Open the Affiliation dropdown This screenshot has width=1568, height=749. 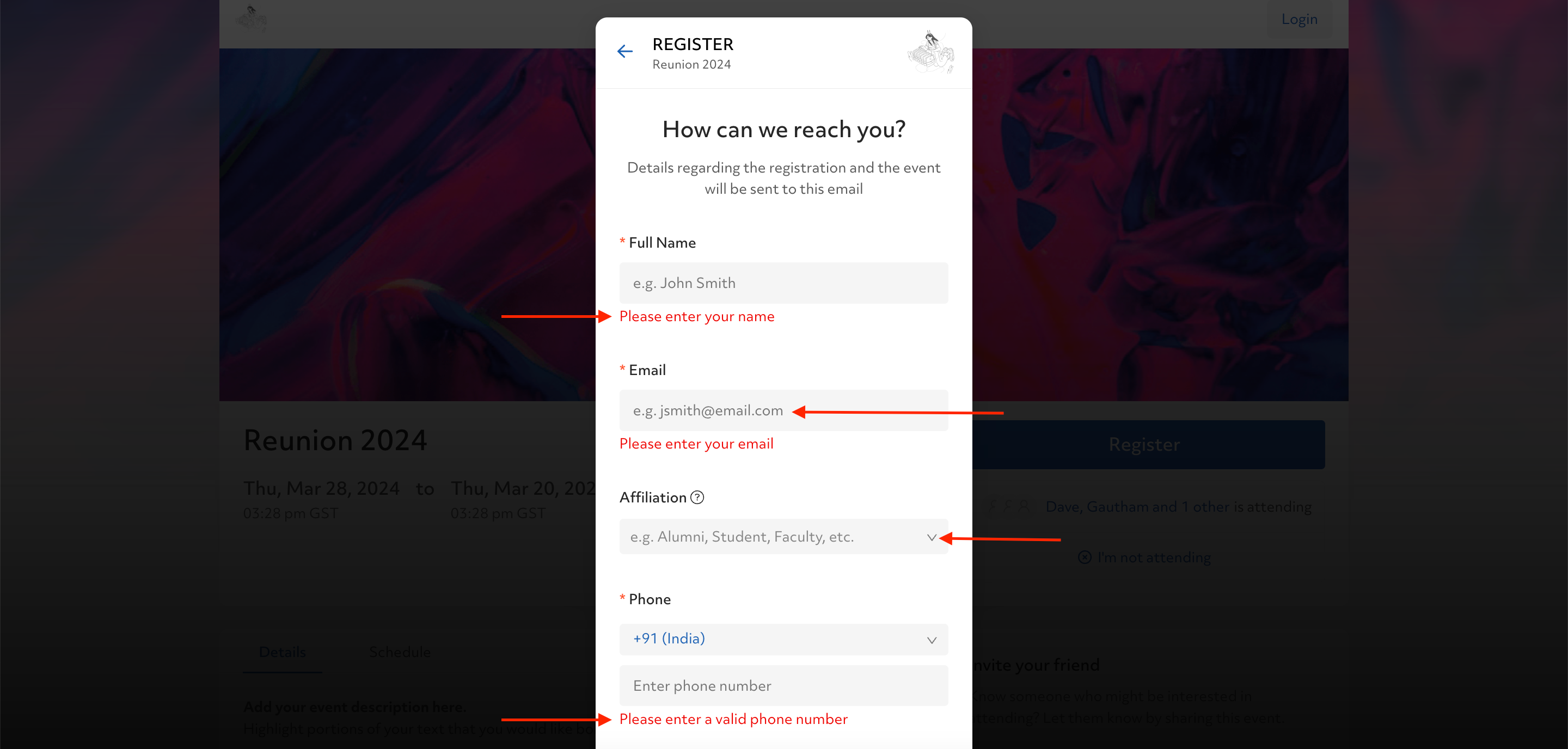(x=773, y=537)
